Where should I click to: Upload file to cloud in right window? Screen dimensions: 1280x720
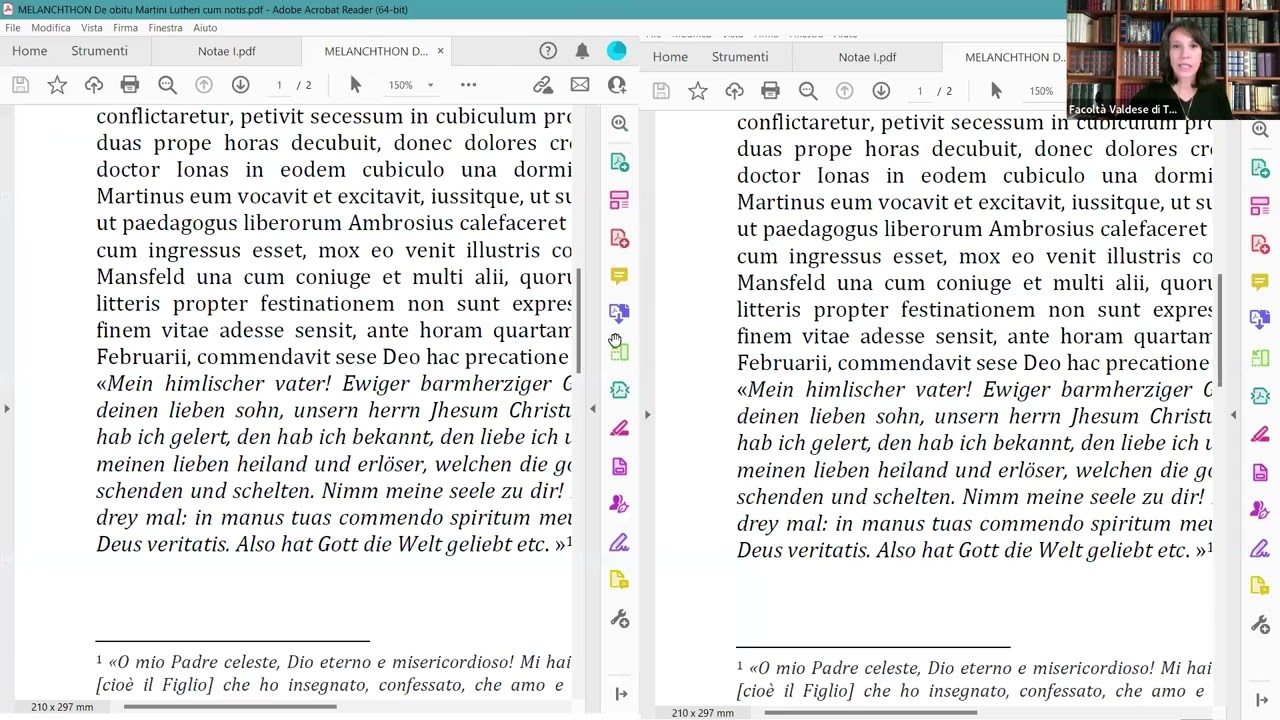735,91
